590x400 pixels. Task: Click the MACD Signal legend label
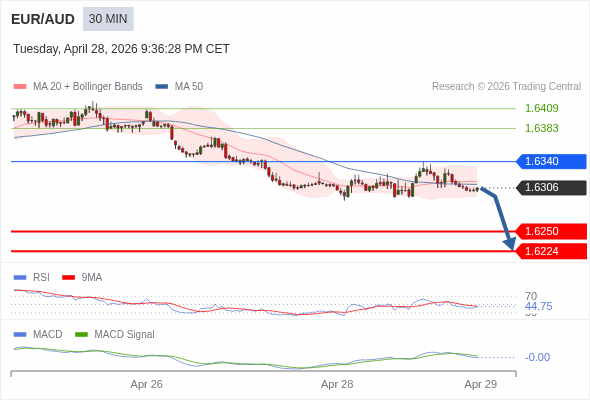click(x=125, y=335)
